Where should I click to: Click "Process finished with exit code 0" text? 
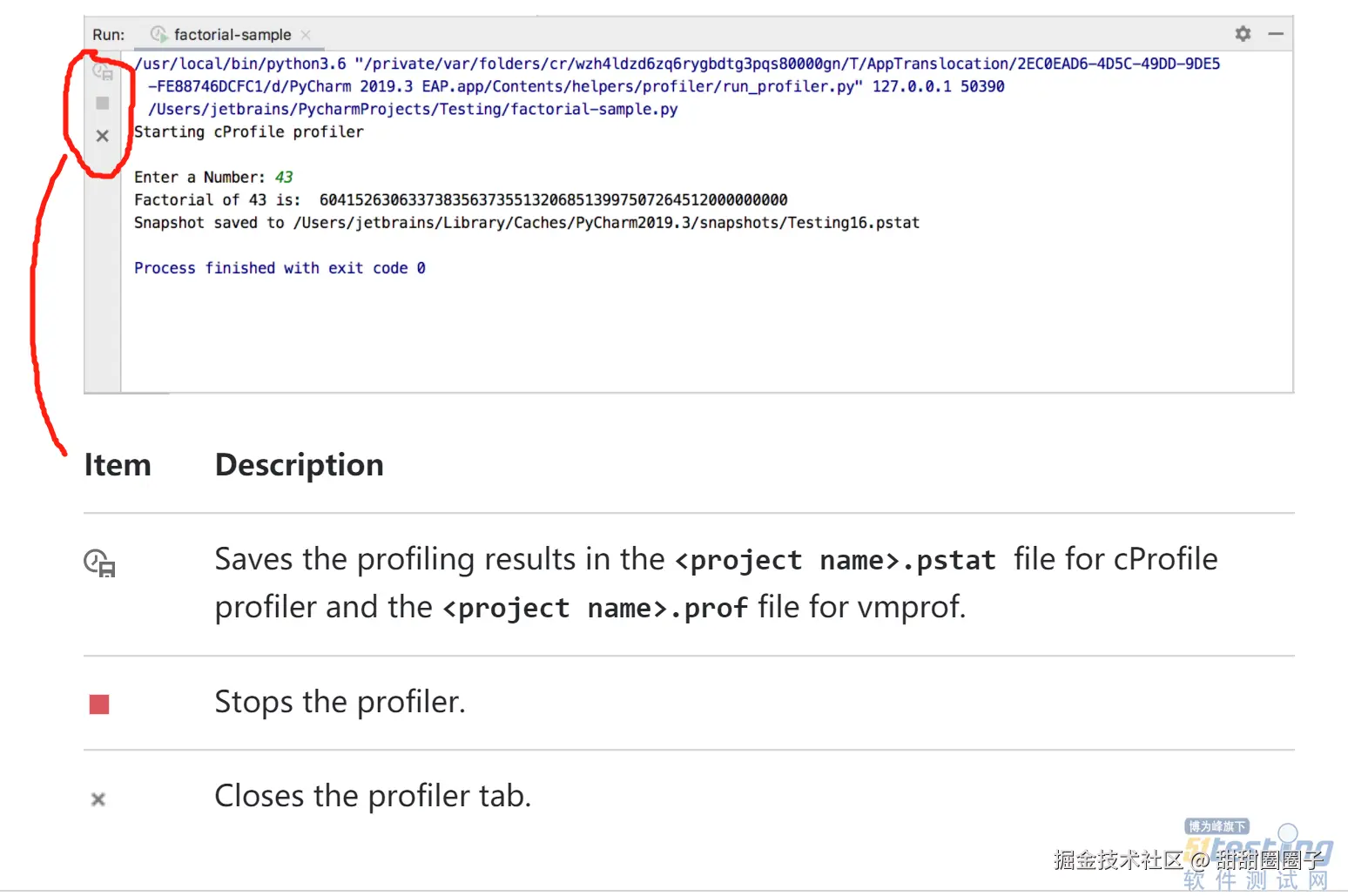click(280, 267)
